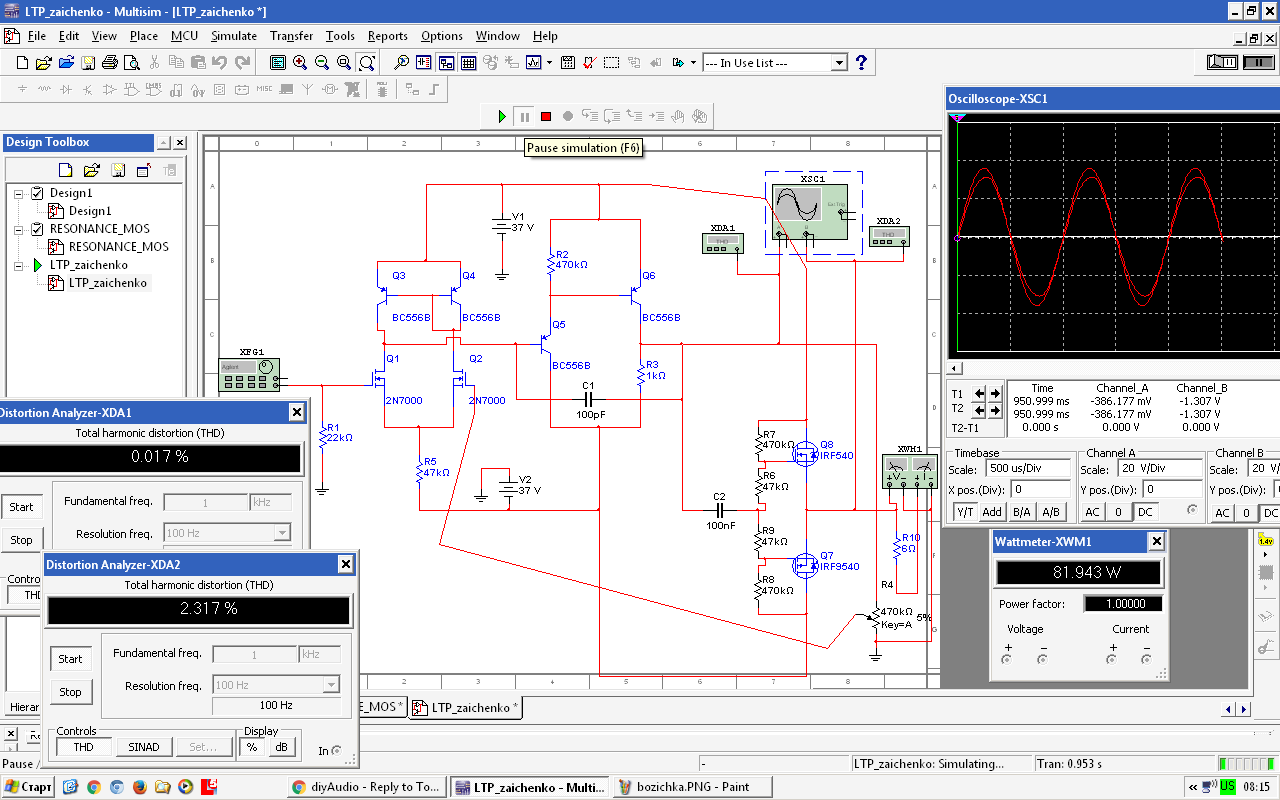Screen dimensions: 1280x800
Task: Open XDA2 fundamental frequency kHz unit box
Action: pyautogui.click(x=320, y=654)
